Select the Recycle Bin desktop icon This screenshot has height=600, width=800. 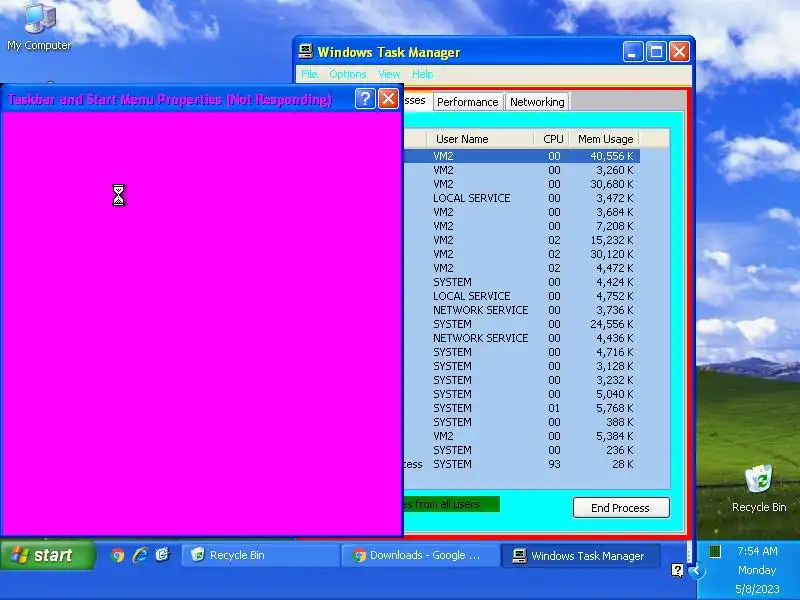coord(759,488)
